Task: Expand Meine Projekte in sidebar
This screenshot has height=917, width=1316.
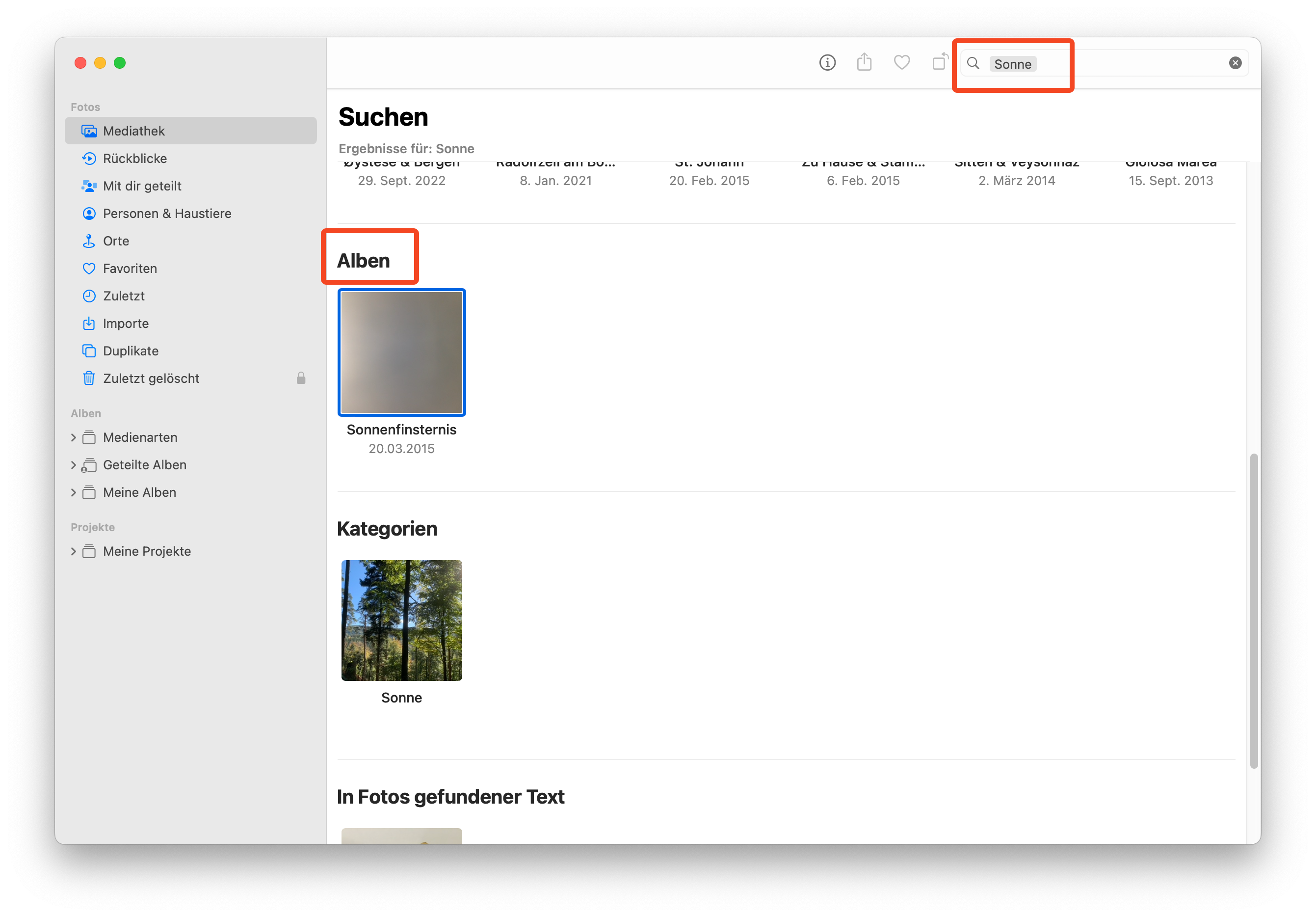Action: click(74, 551)
